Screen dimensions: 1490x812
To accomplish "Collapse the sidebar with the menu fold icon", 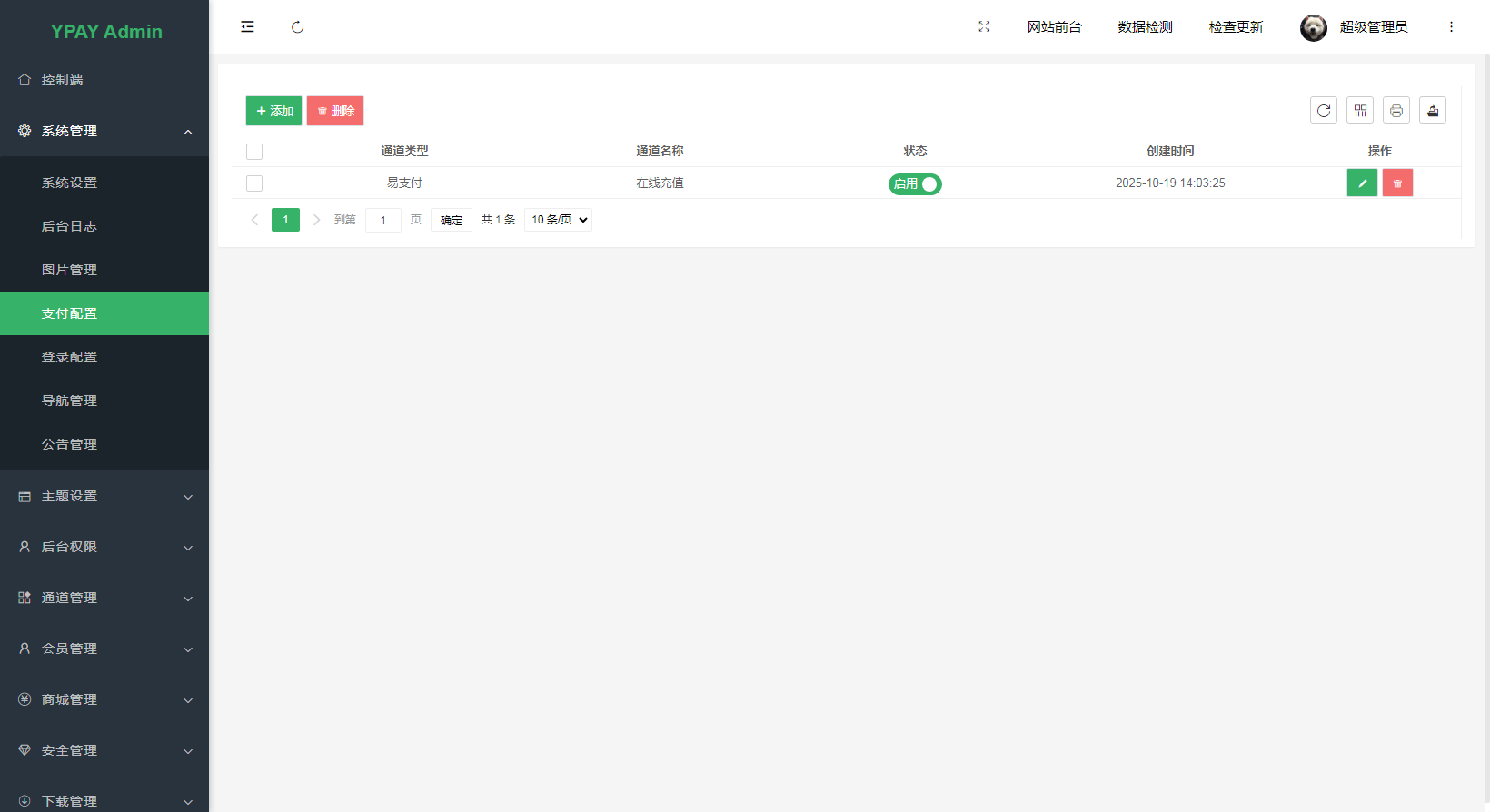I will (x=247, y=27).
